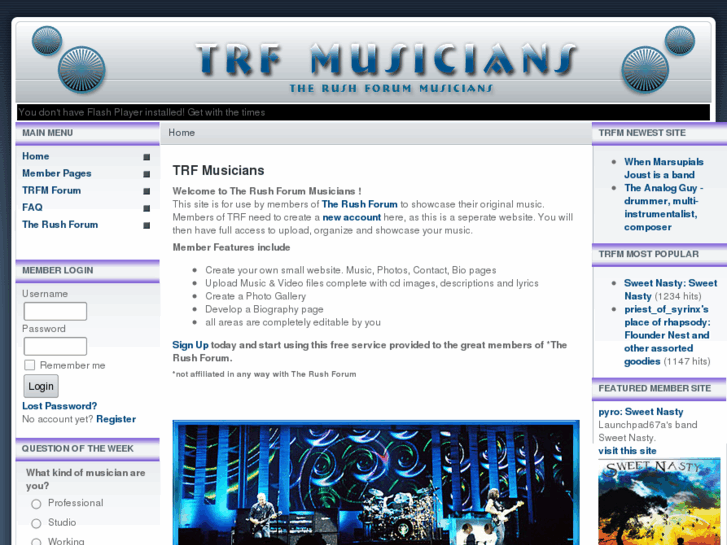Click the FEATURED MEMBER SITE heading
Viewport: 727px width, 545px height.
pos(654,388)
